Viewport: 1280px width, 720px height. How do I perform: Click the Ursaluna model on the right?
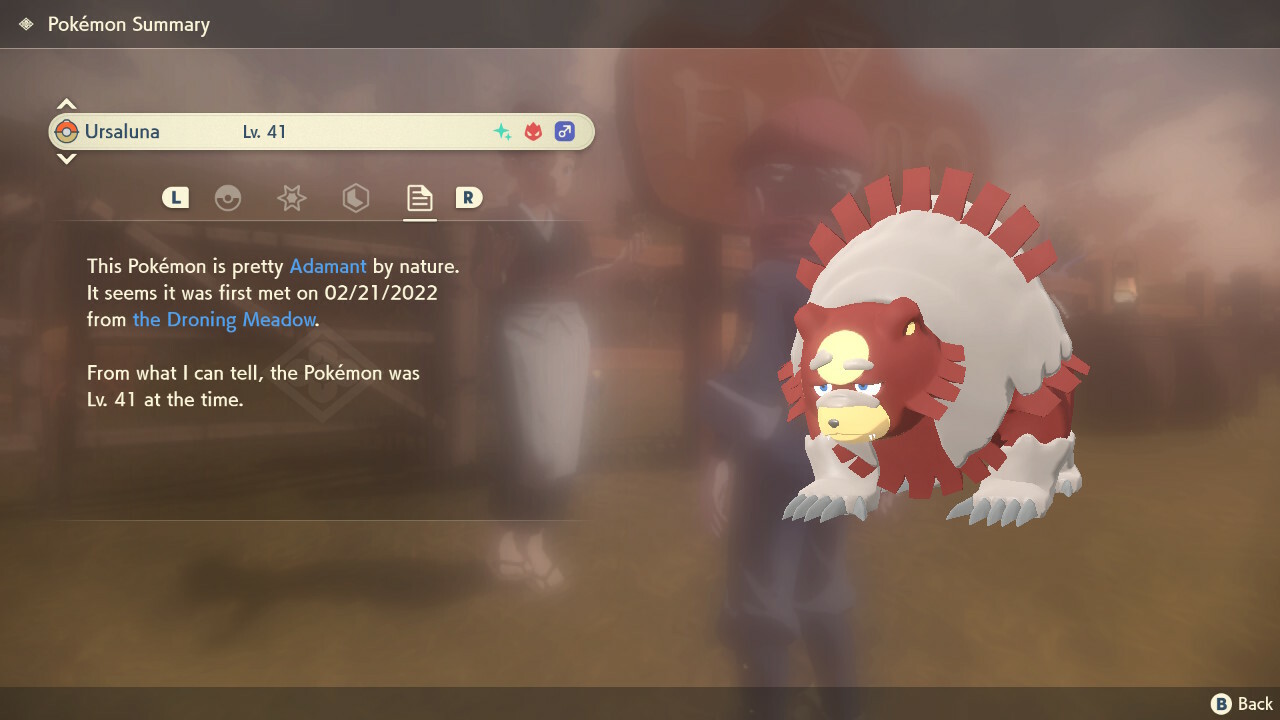tap(932, 348)
